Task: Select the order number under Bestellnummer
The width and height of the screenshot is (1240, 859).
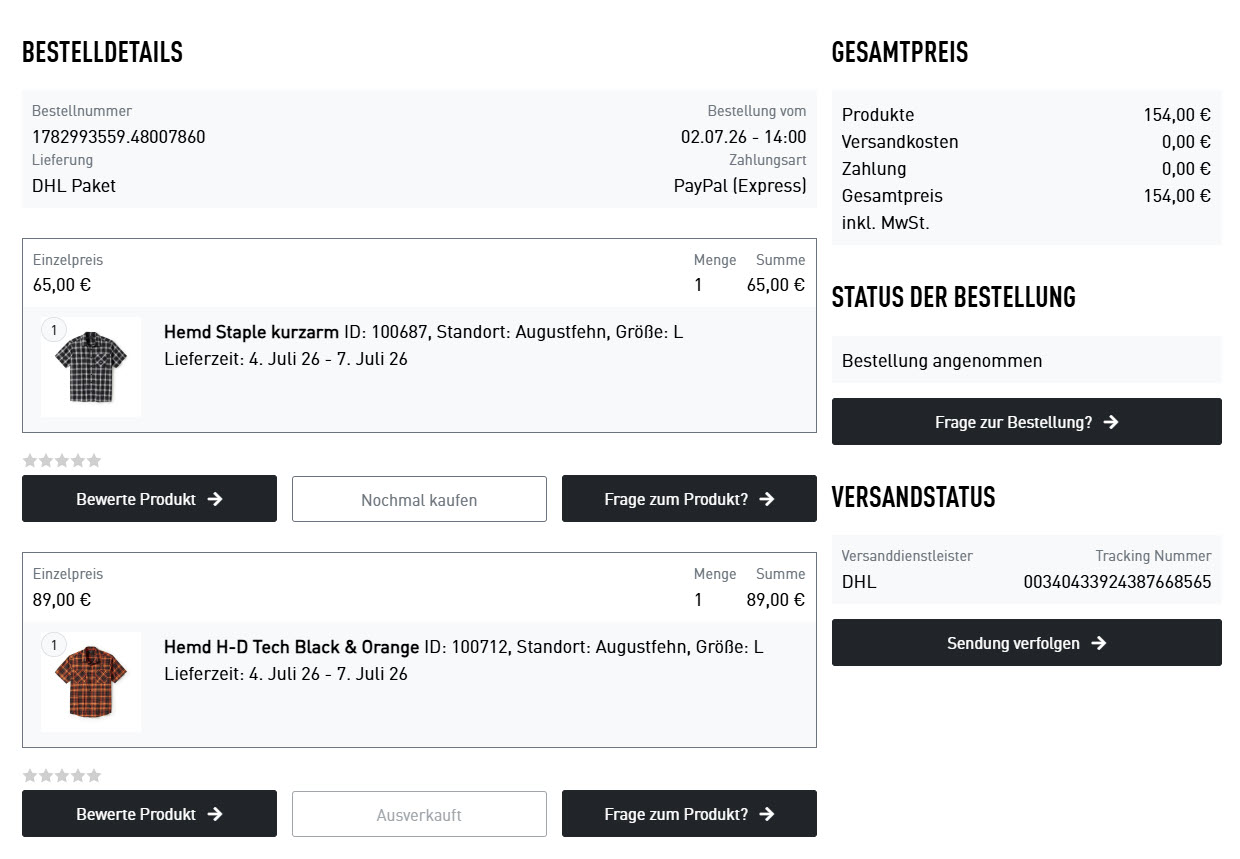Action: (x=119, y=137)
